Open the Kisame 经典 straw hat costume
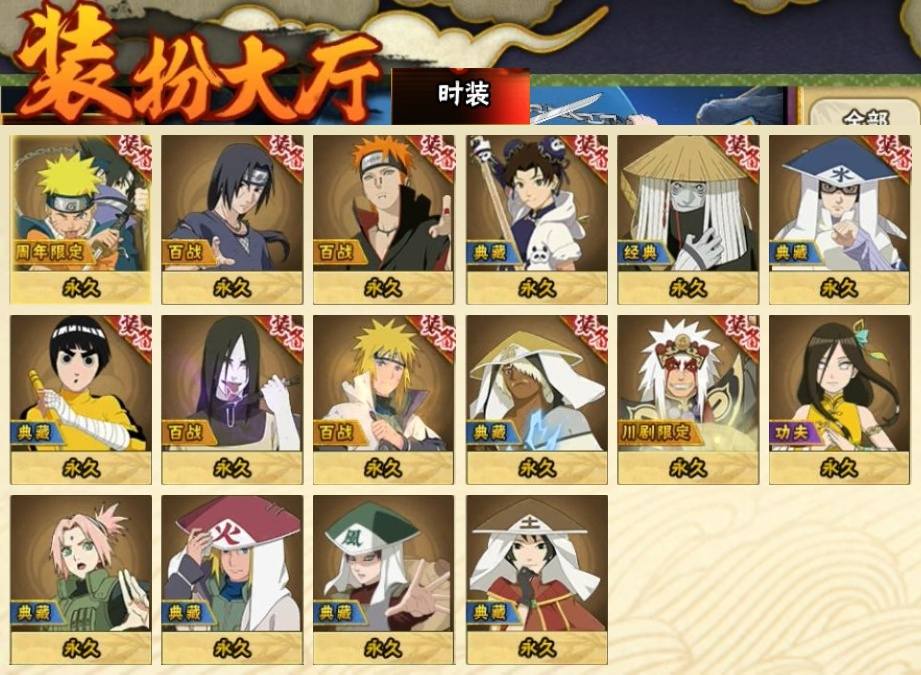 pos(688,220)
